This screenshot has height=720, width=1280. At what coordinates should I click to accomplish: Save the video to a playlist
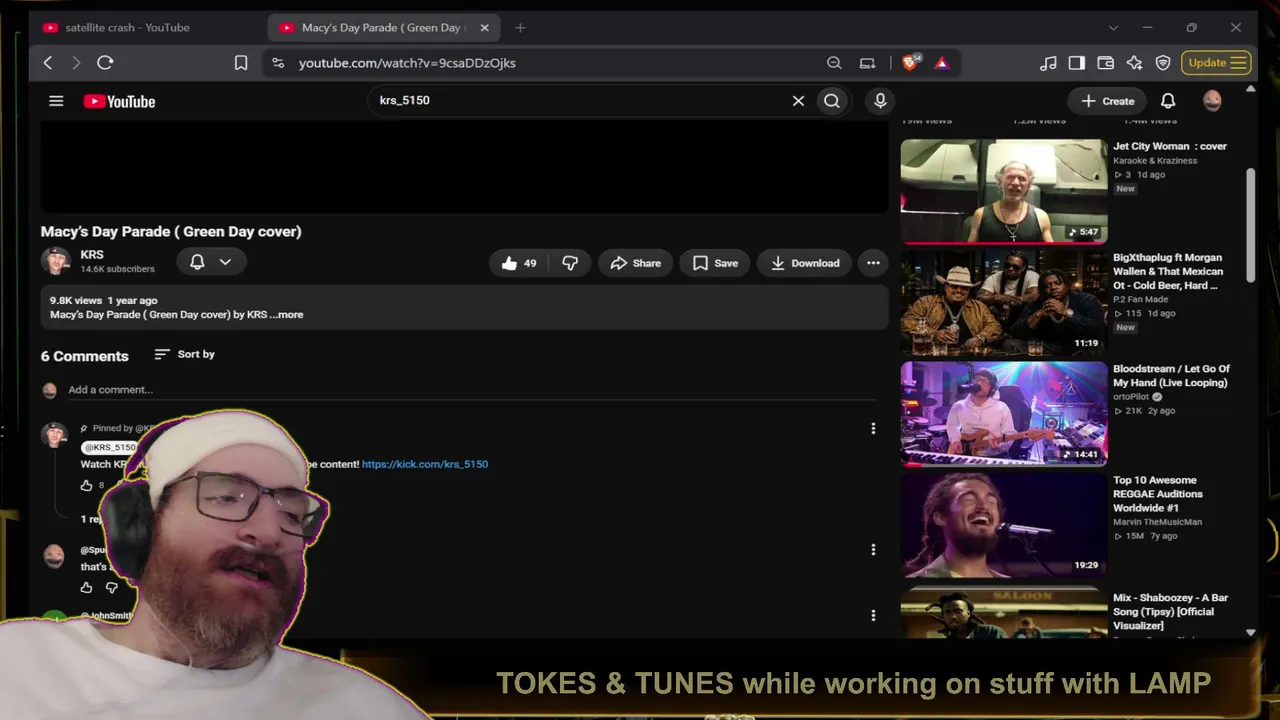click(715, 263)
